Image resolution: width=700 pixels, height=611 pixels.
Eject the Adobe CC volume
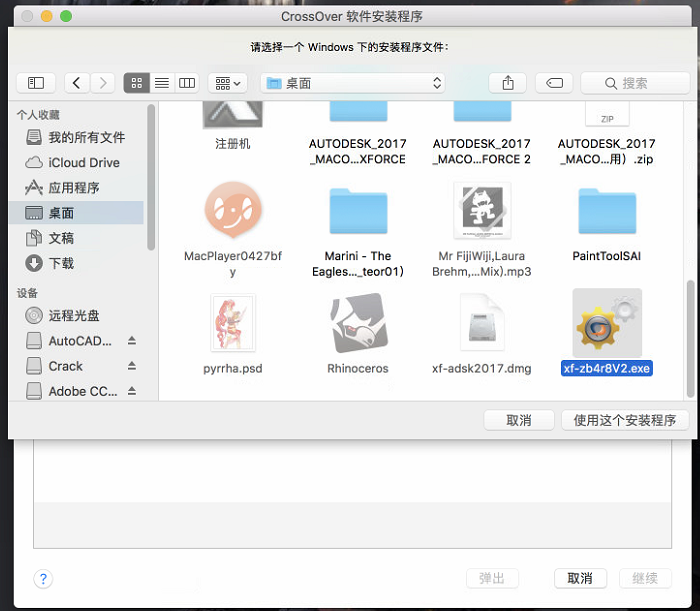[x=132, y=391]
